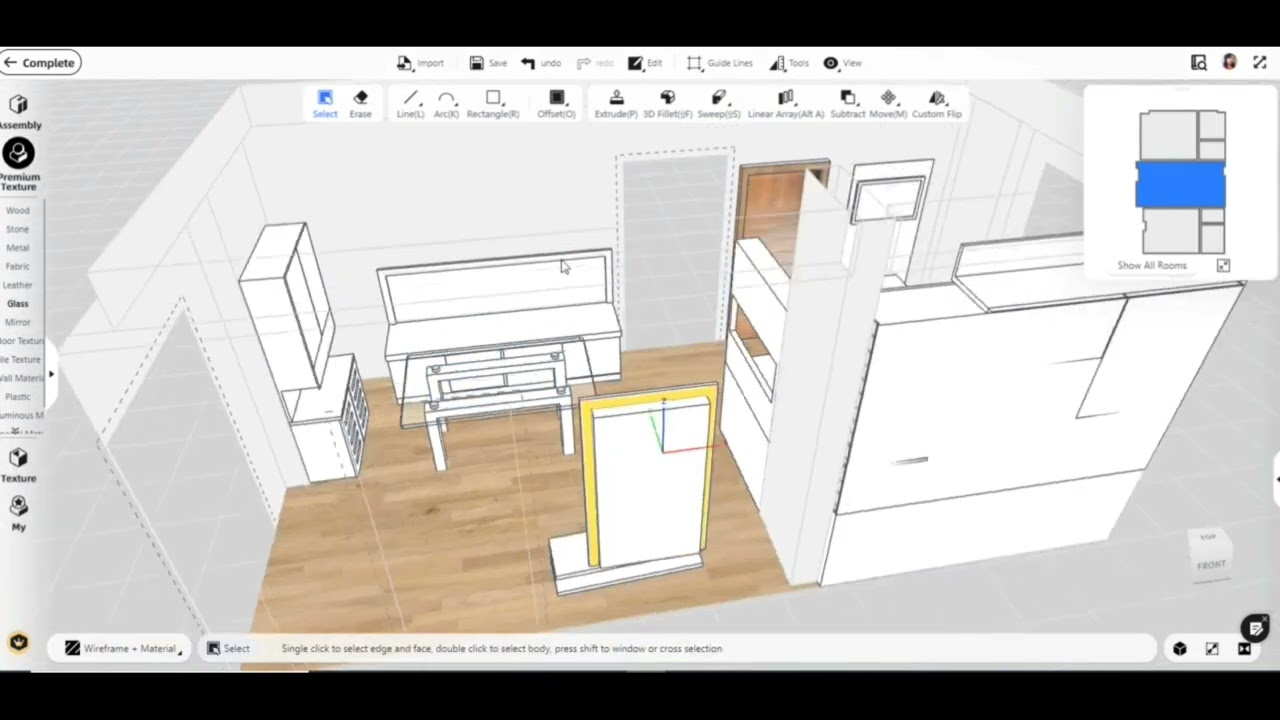Click the 3D cube view icon in status bar
This screenshot has width=1280, height=720.
(x=1180, y=649)
